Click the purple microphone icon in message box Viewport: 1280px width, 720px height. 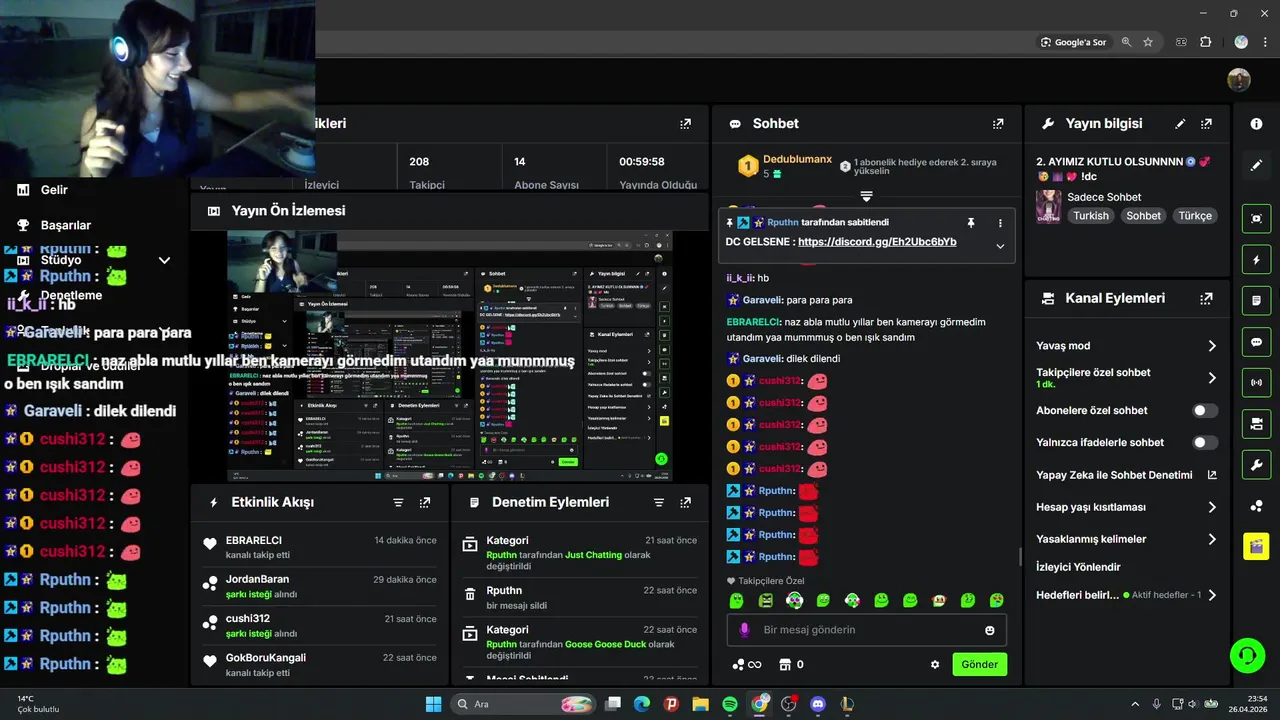pos(744,630)
